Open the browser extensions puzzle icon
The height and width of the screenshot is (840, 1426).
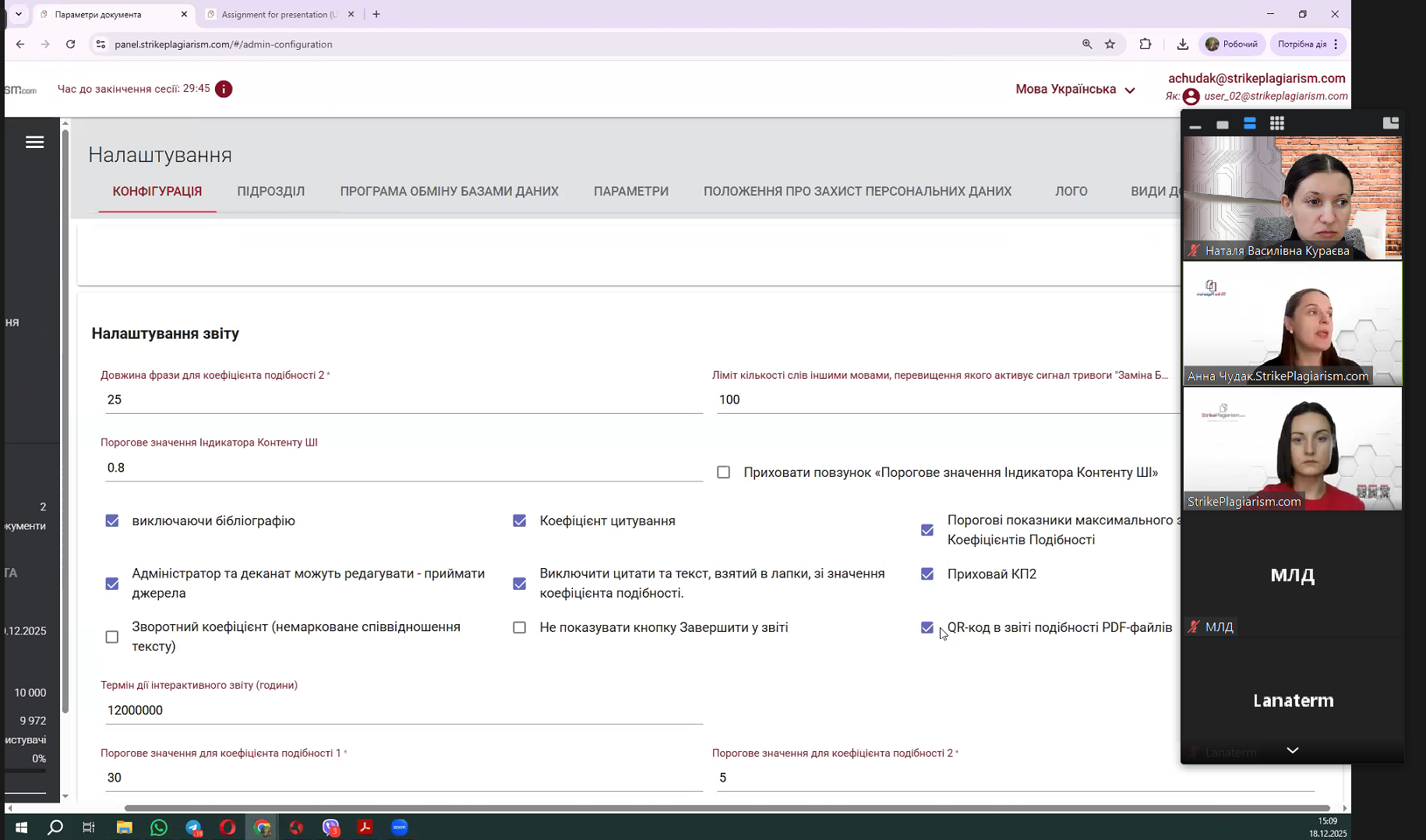[1145, 44]
